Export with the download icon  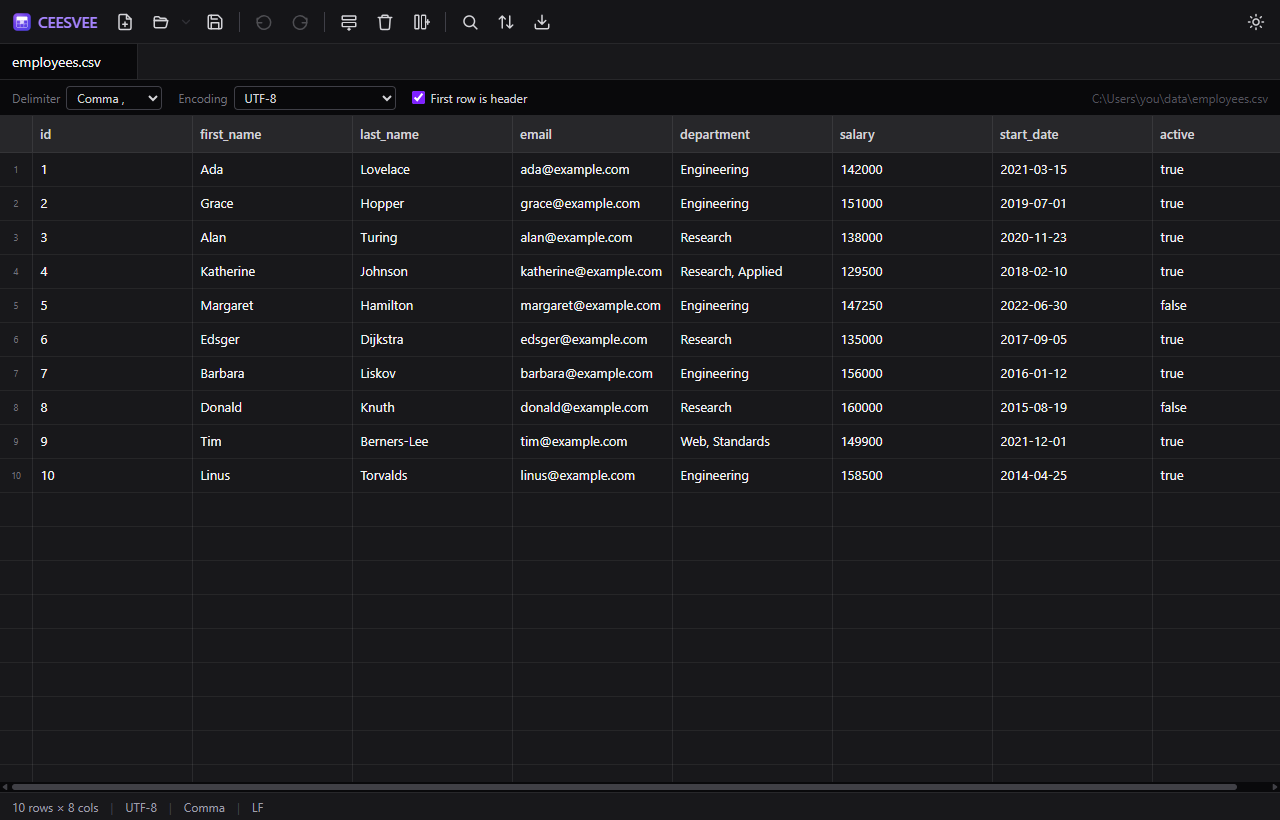[x=542, y=22]
